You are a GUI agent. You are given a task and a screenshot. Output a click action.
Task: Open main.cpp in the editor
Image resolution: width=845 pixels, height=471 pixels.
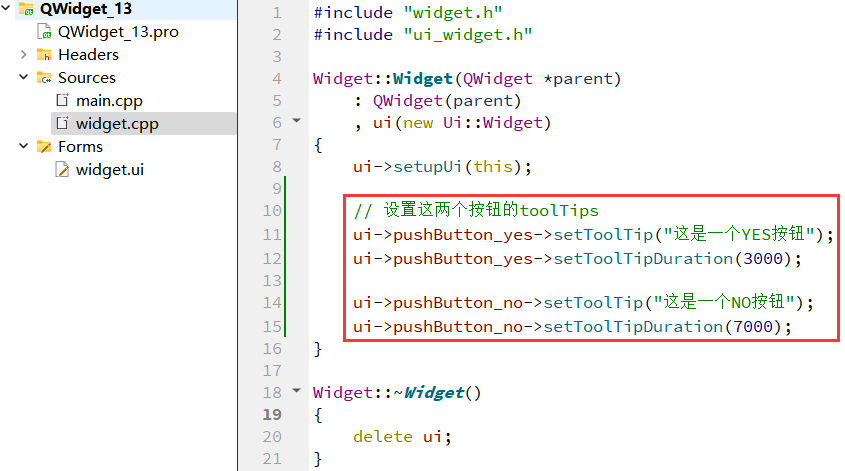pyautogui.click(x=109, y=101)
